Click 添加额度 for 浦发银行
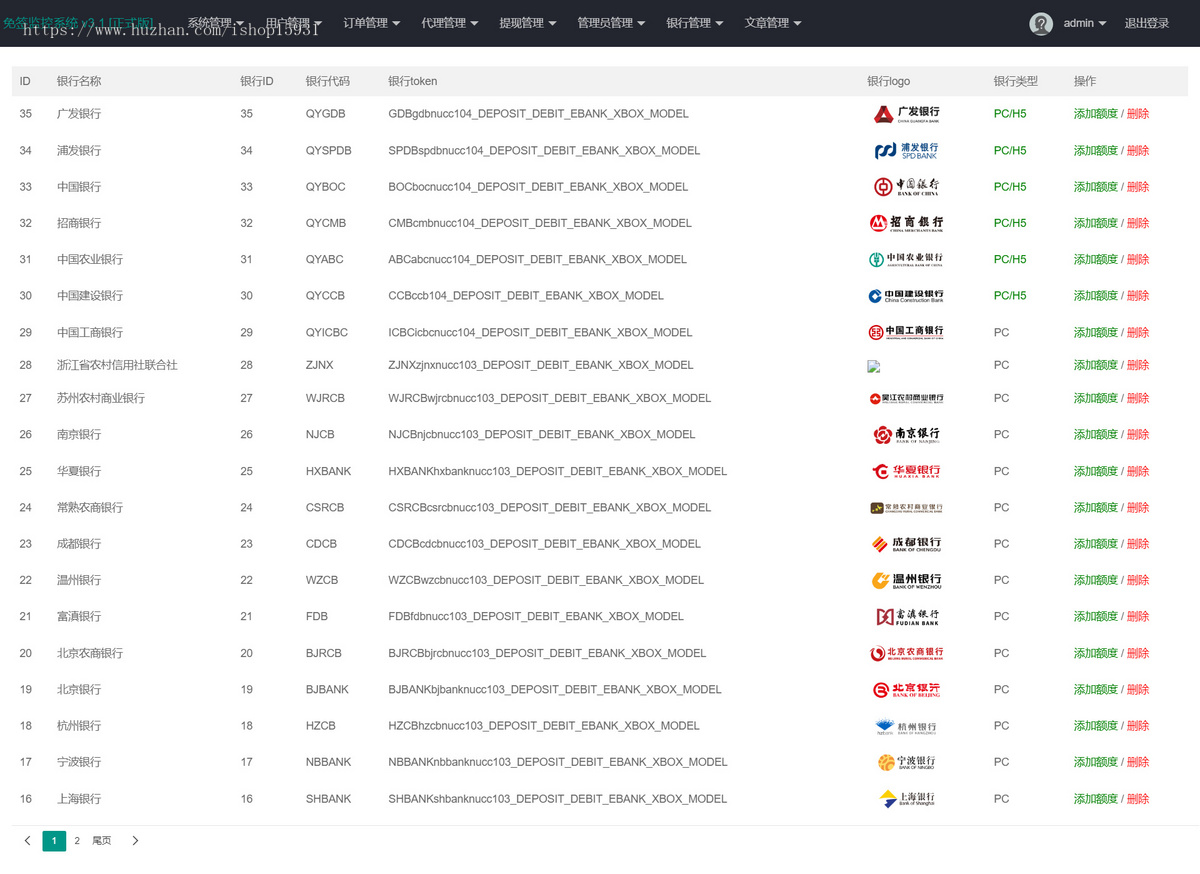The width and height of the screenshot is (1200, 874). coord(1095,150)
